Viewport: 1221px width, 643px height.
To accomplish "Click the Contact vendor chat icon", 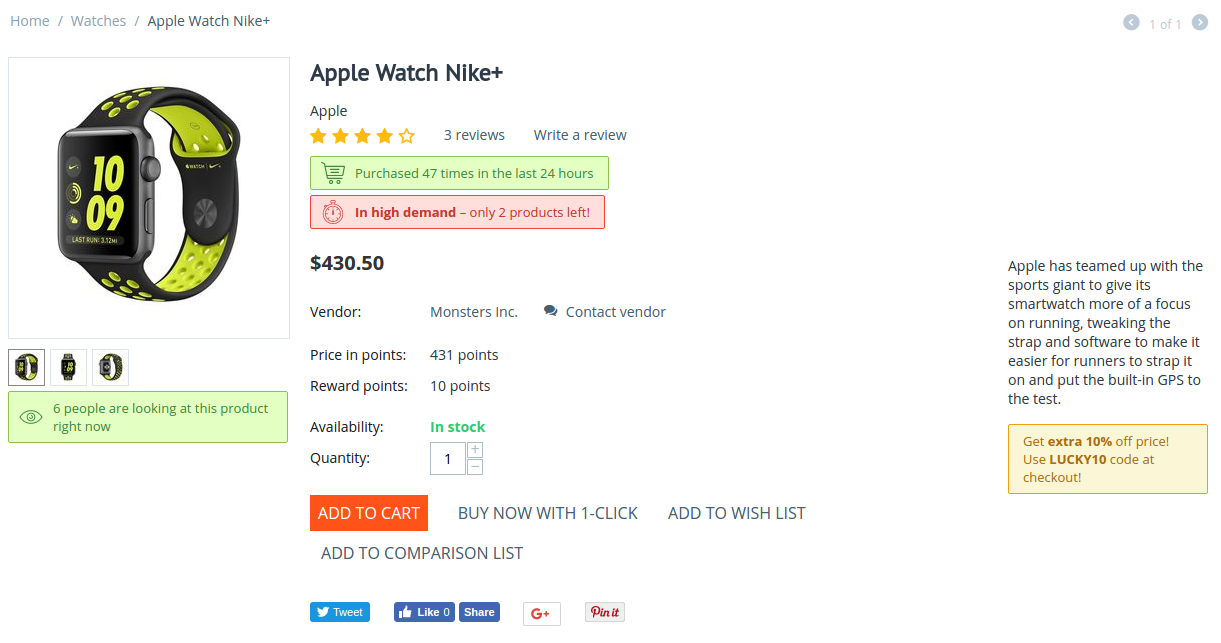I will point(551,311).
